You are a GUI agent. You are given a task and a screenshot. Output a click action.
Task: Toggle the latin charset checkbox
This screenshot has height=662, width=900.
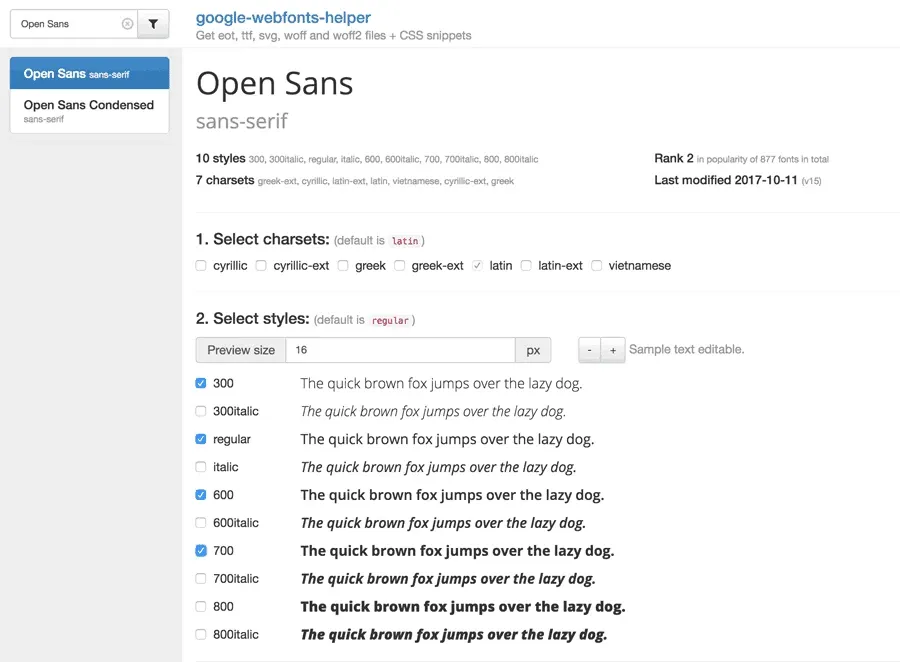pyautogui.click(x=477, y=266)
